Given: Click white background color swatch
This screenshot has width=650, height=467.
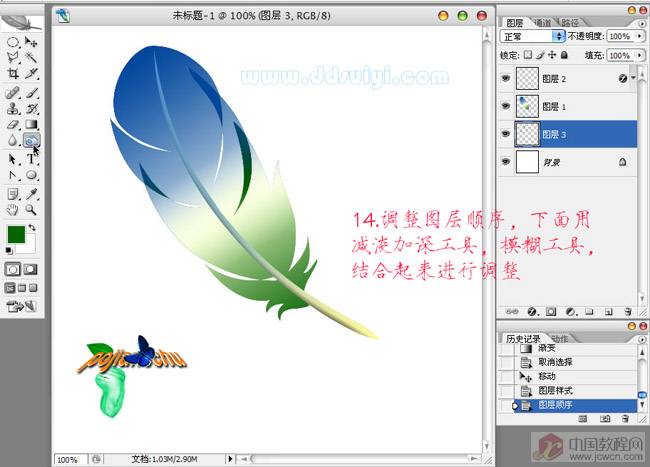Looking at the screenshot, I should pos(29,245).
